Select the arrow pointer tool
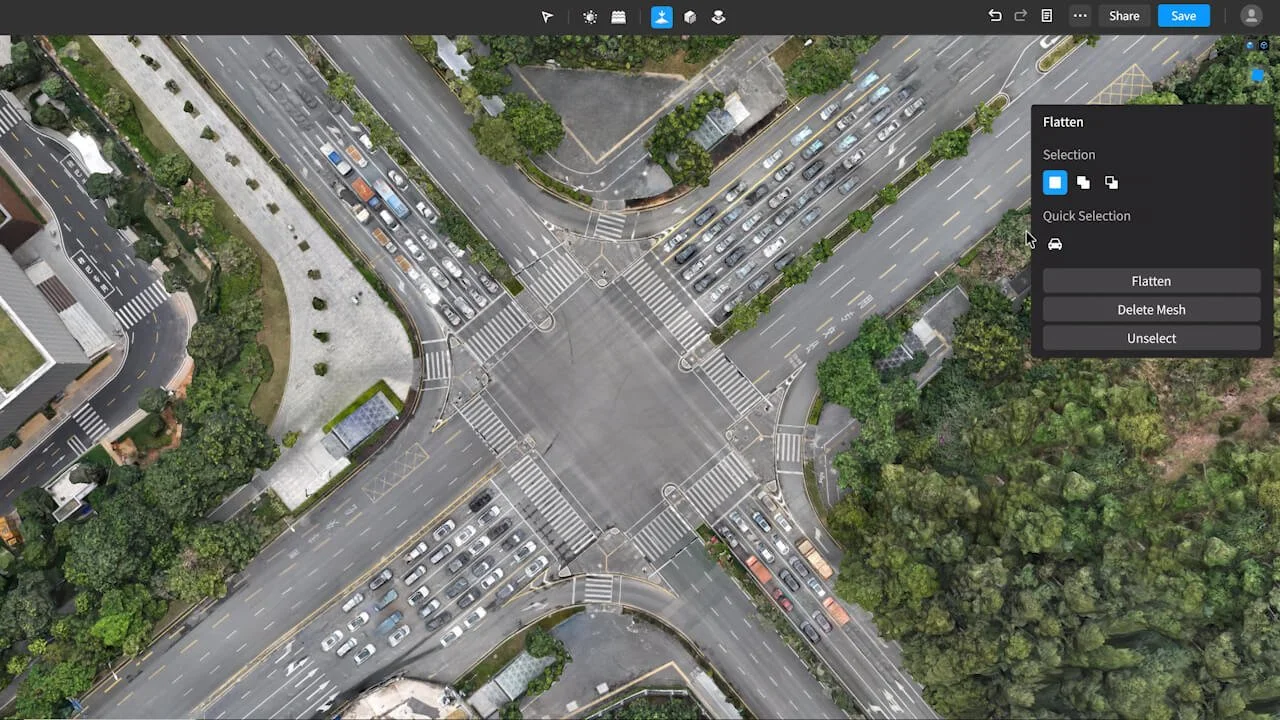 pyautogui.click(x=547, y=16)
